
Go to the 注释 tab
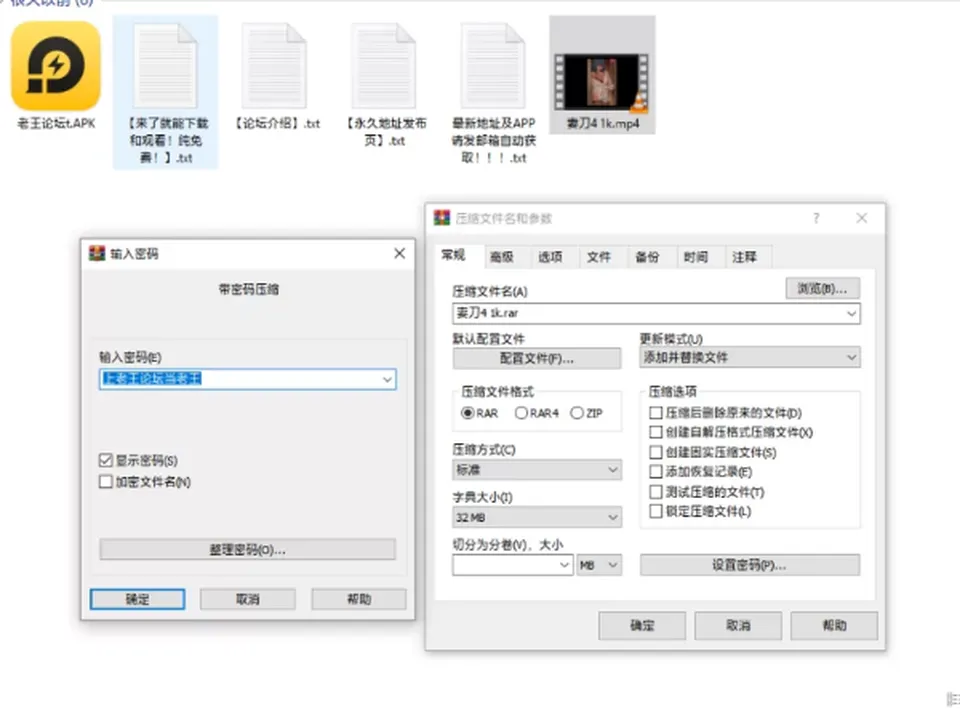pos(744,257)
